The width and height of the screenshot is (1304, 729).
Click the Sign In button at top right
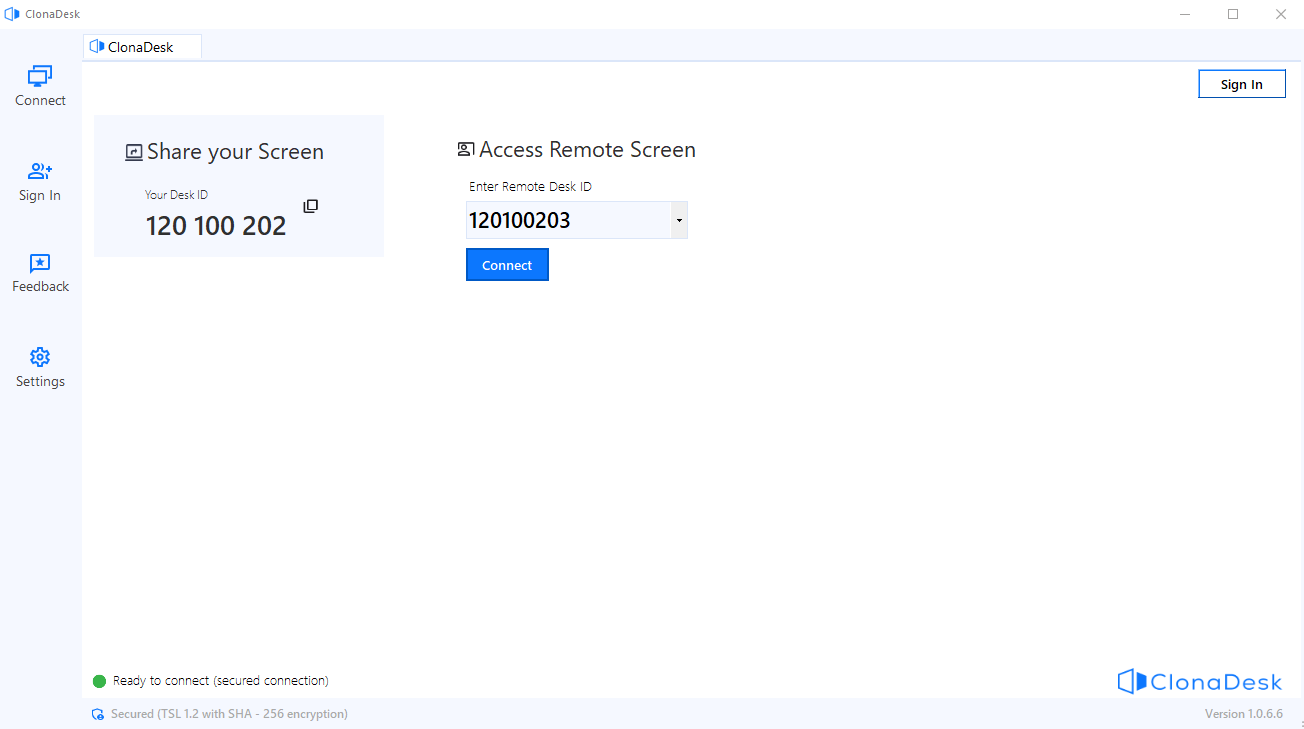coord(1242,84)
